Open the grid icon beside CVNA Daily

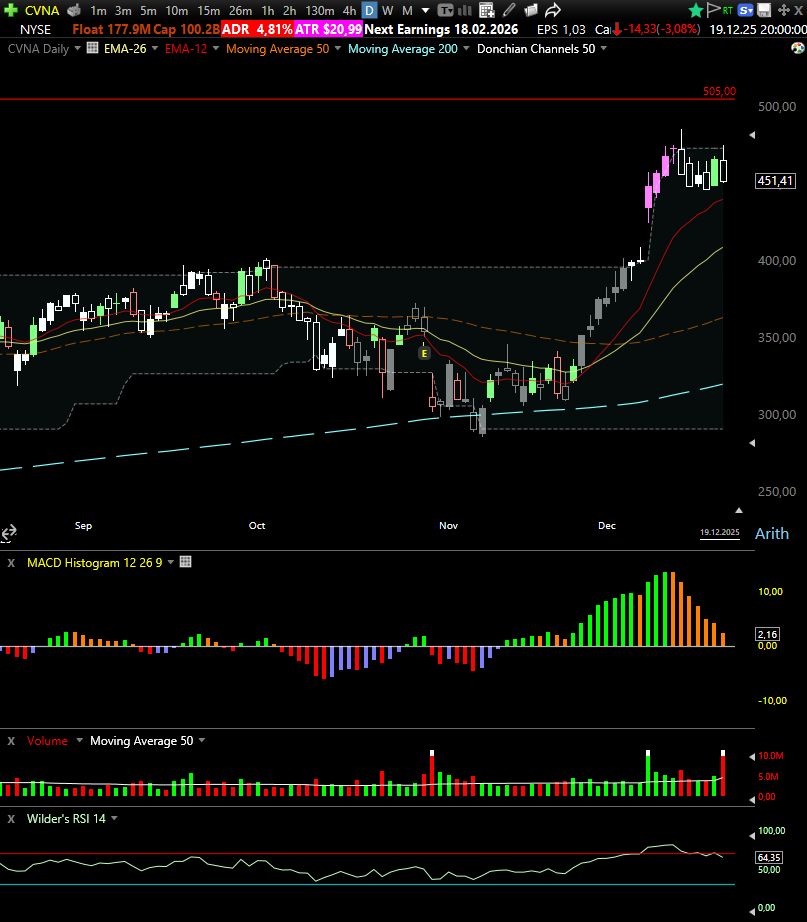tap(92, 48)
